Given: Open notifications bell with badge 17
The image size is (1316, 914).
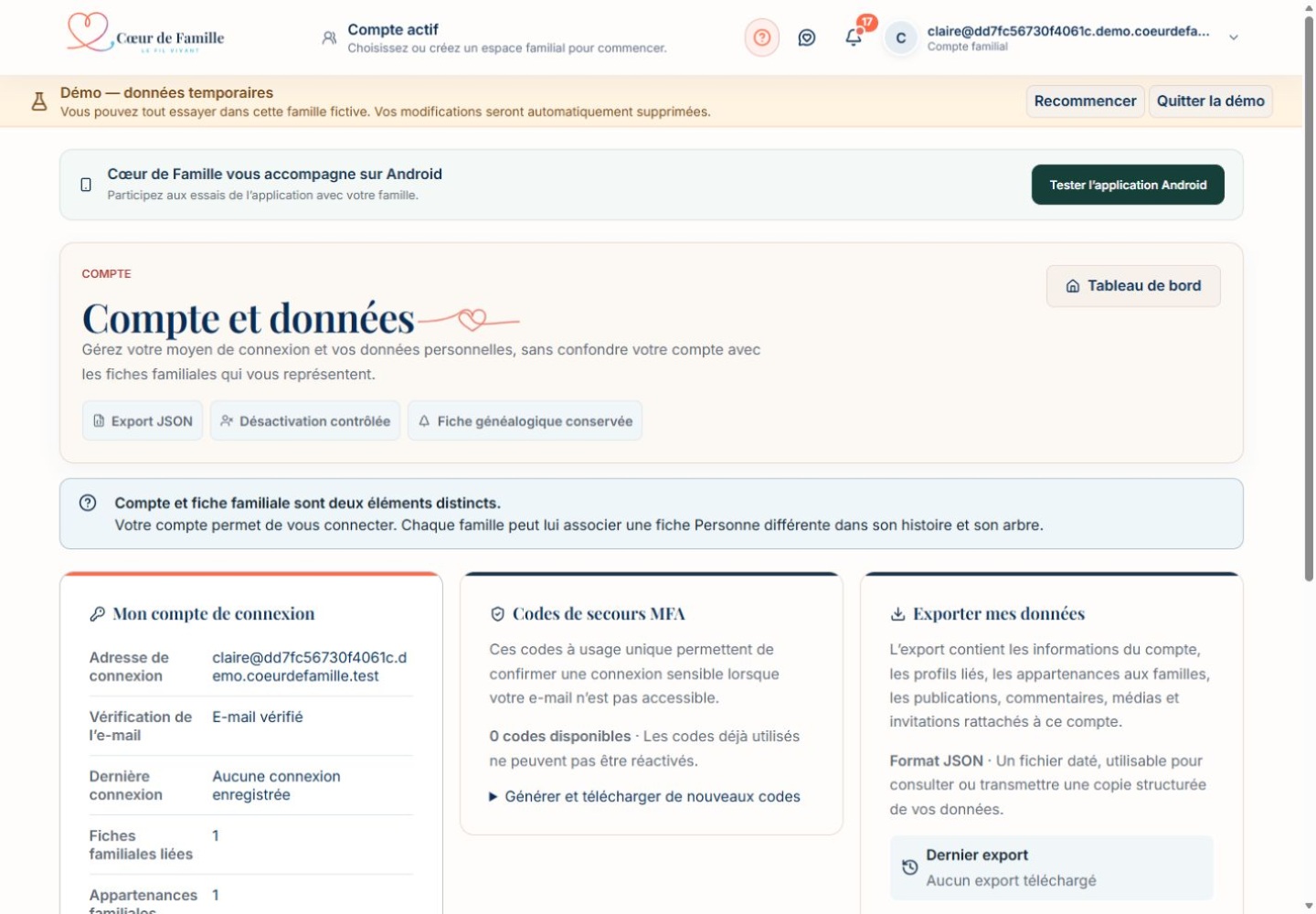Looking at the screenshot, I should coord(854,37).
